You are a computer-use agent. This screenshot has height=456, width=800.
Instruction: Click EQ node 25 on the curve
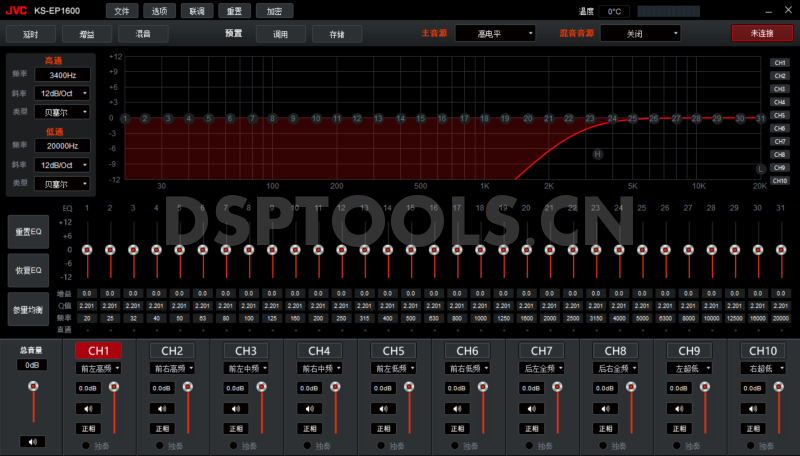point(633,118)
